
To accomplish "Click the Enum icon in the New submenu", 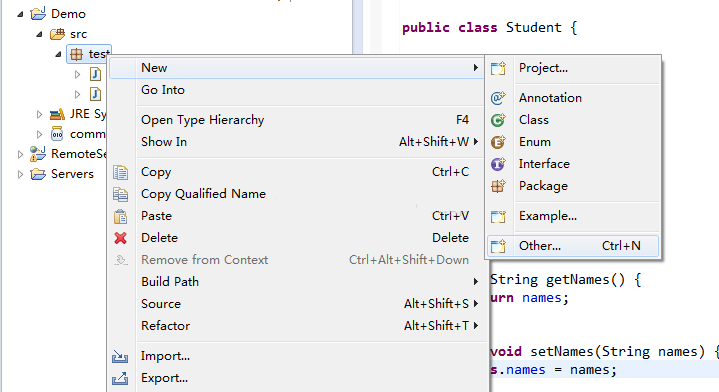I will tap(498, 142).
